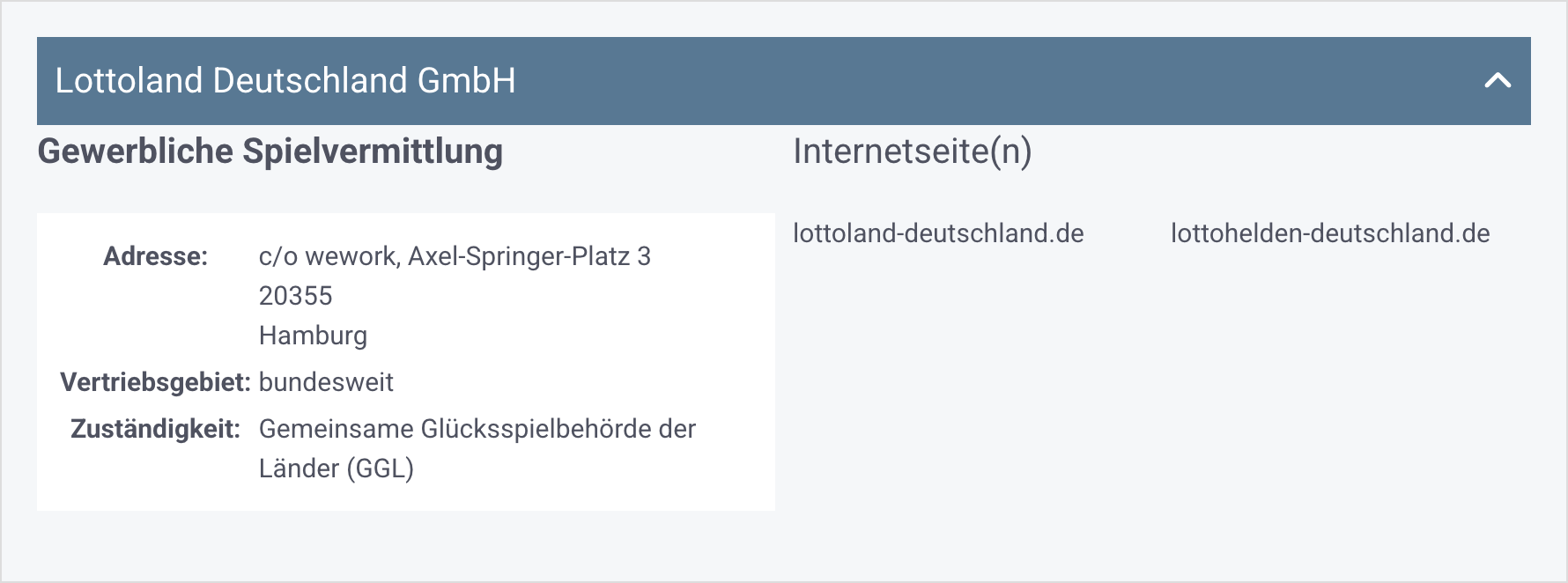Click the Gemeinsame Glücksspielbehörde der Länder text
The image size is (1568, 583).
point(477,429)
